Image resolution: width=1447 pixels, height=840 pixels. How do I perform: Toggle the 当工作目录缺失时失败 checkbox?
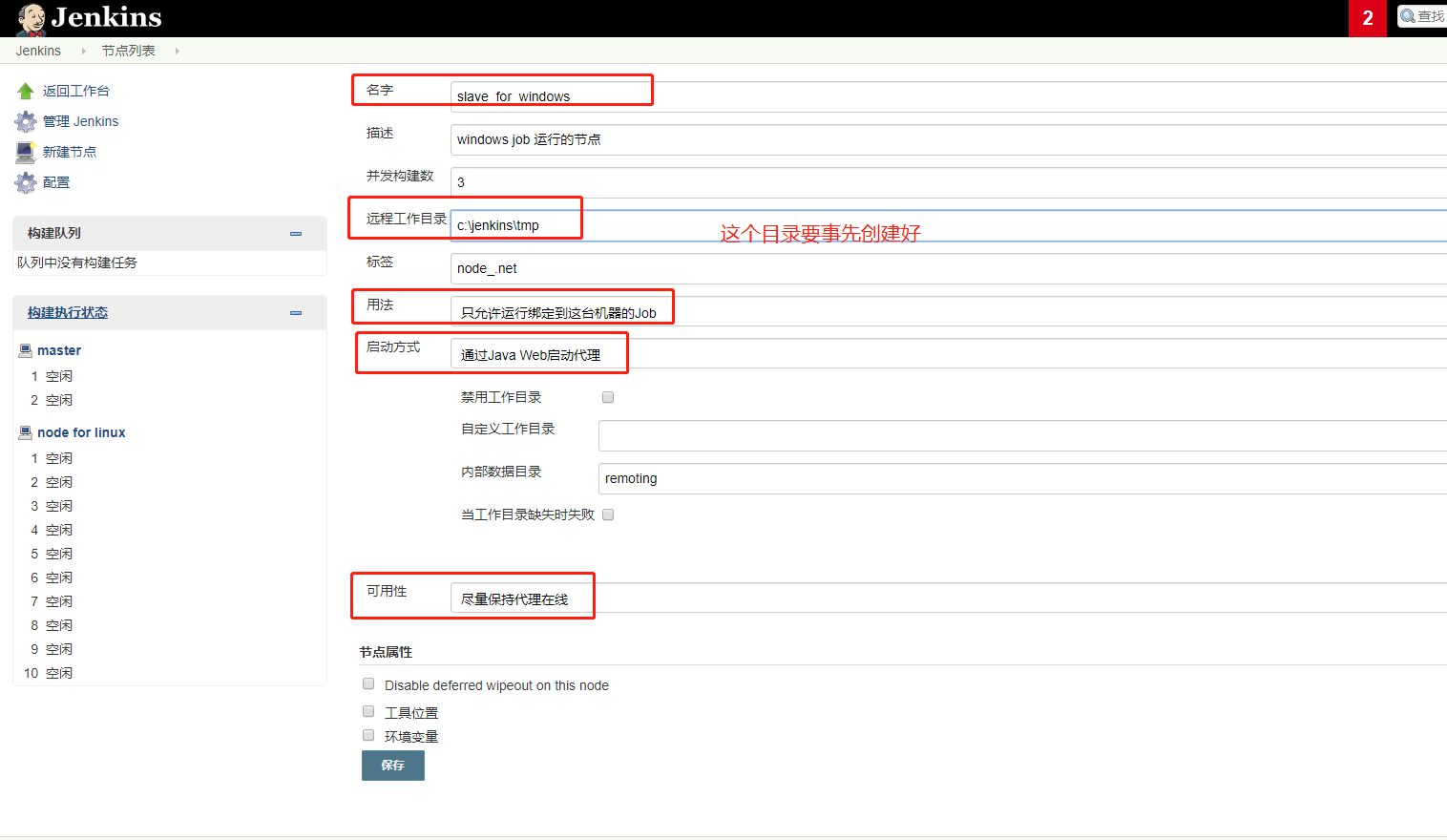click(x=608, y=514)
